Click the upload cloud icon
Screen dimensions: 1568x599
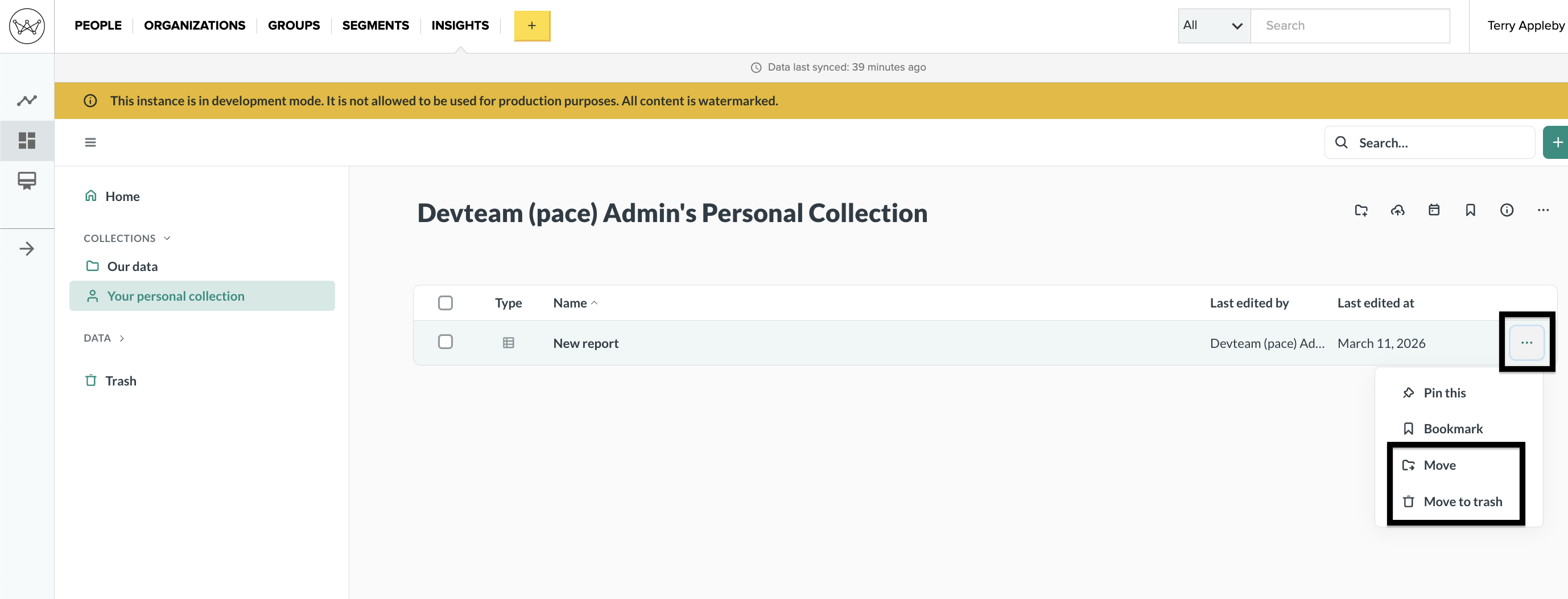pyautogui.click(x=1397, y=210)
